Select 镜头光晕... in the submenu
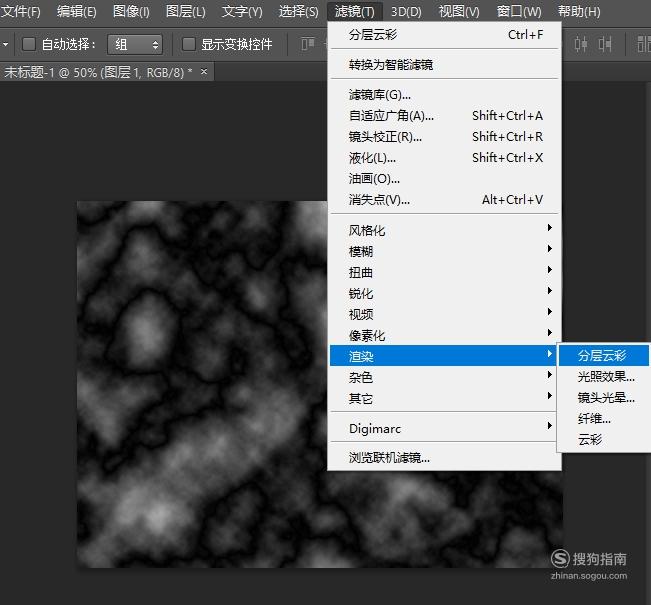Image resolution: width=651 pixels, height=605 pixels. tap(604, 398)
